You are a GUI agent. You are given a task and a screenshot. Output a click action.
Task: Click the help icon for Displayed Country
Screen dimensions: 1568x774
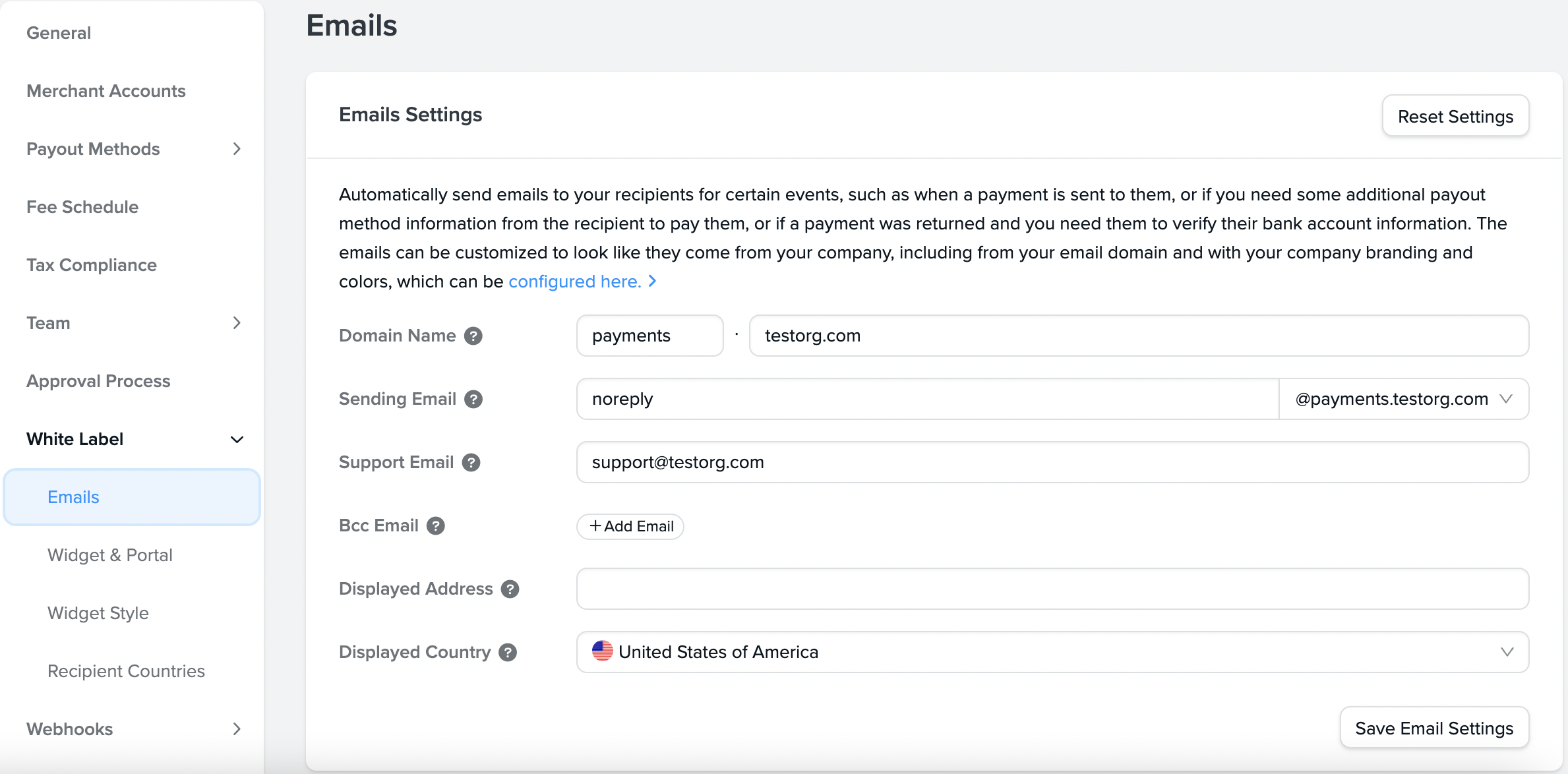click(x=507, y=652)
